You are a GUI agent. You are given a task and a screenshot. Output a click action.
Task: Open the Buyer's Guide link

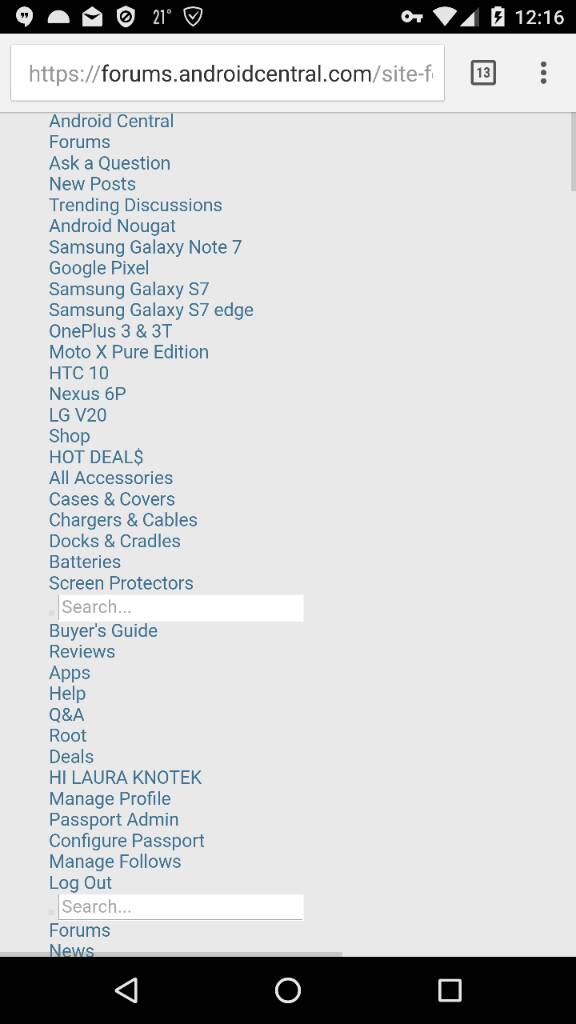click(x=103, y=631)
